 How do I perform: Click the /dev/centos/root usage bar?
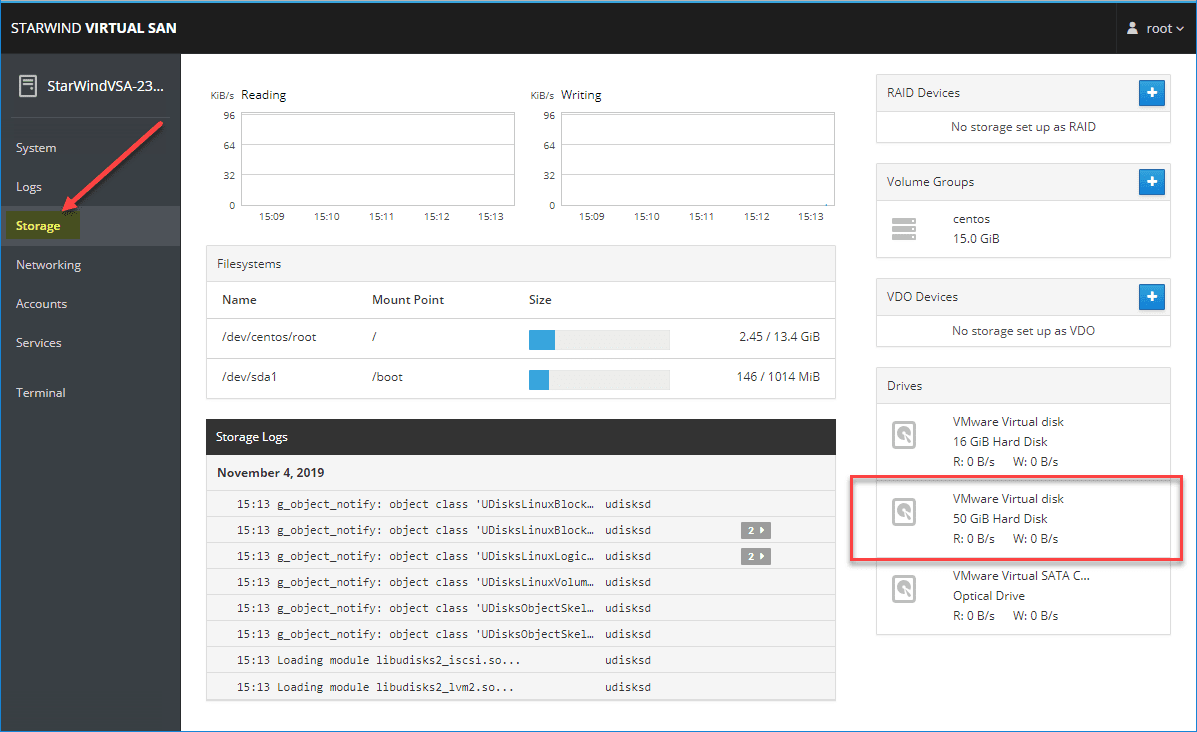click(x=599, y=340)
